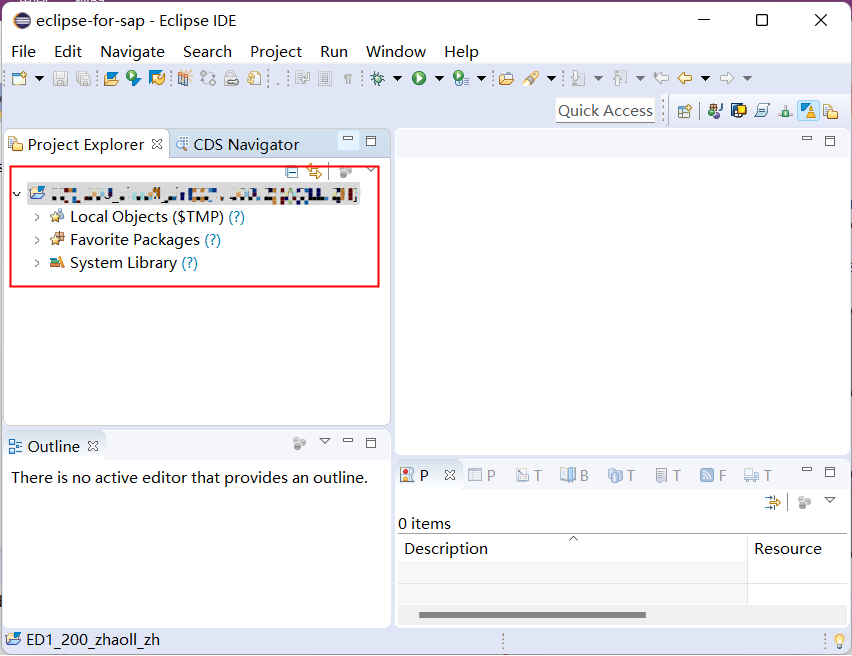Maximize the Project Explorer panel

point(371,141)
